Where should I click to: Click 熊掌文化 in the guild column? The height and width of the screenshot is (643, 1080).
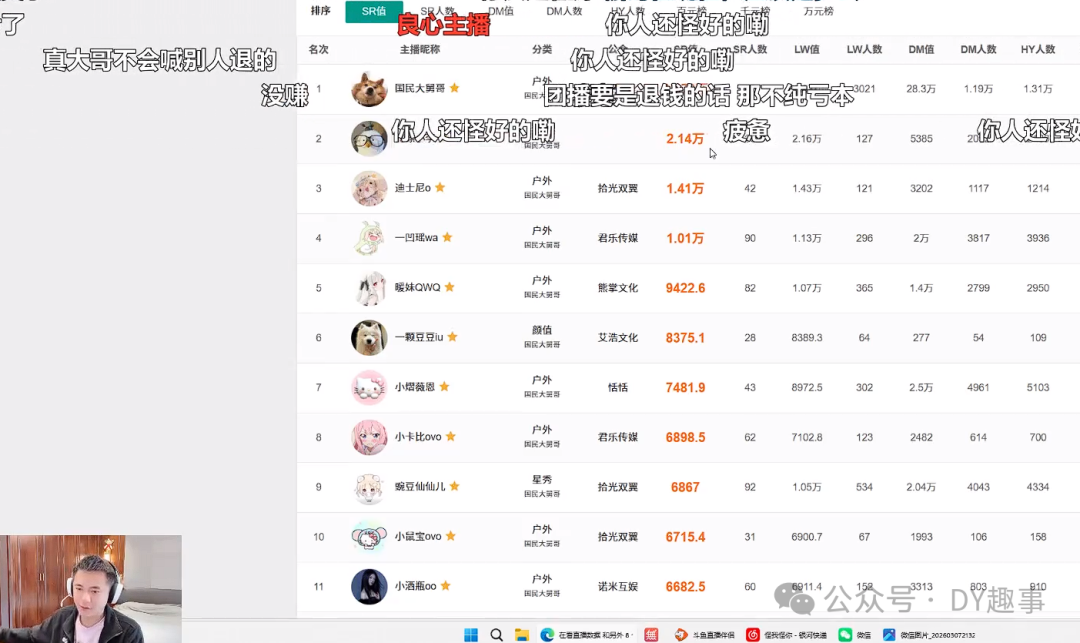pyautogui.click(x=618, y=288)
